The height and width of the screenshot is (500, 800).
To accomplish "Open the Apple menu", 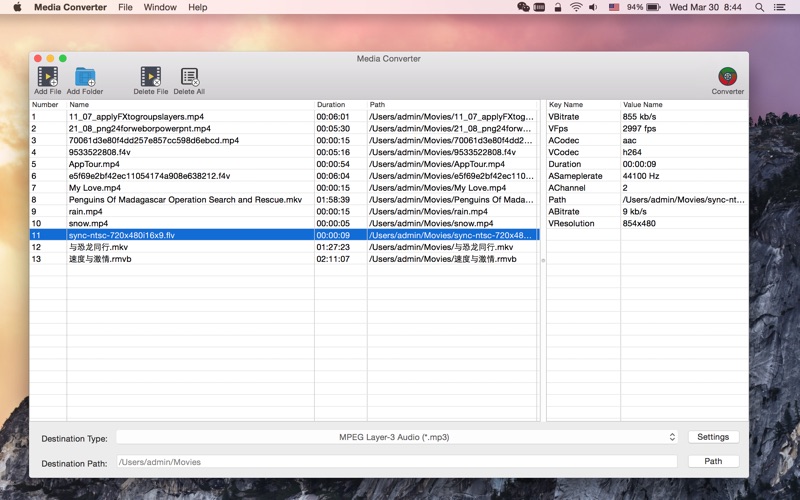I will (17, 7).
